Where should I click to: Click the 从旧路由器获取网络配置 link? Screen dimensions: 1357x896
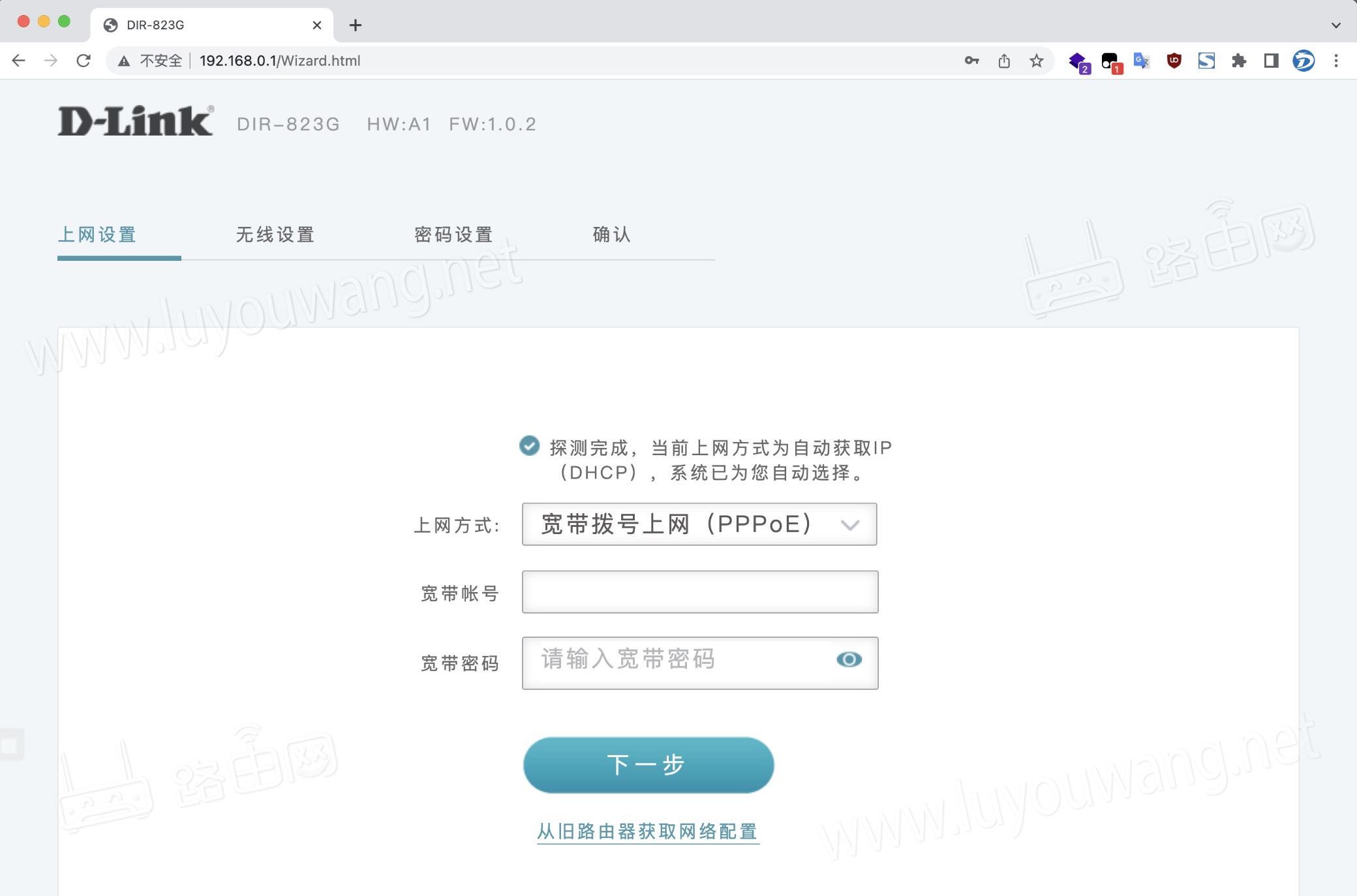(x=647, y=831)
